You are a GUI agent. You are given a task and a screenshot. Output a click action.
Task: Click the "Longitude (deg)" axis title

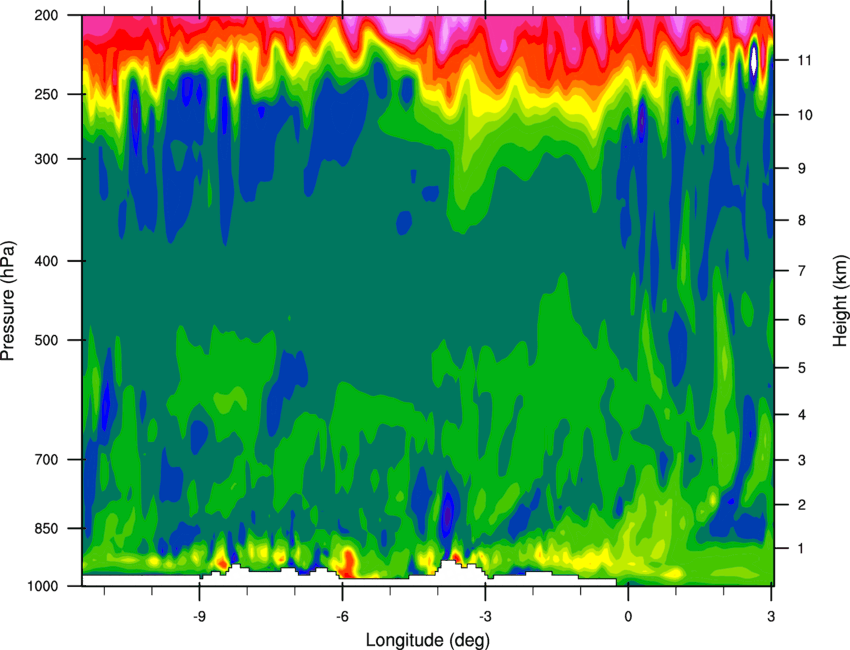[x=428, y=640]
